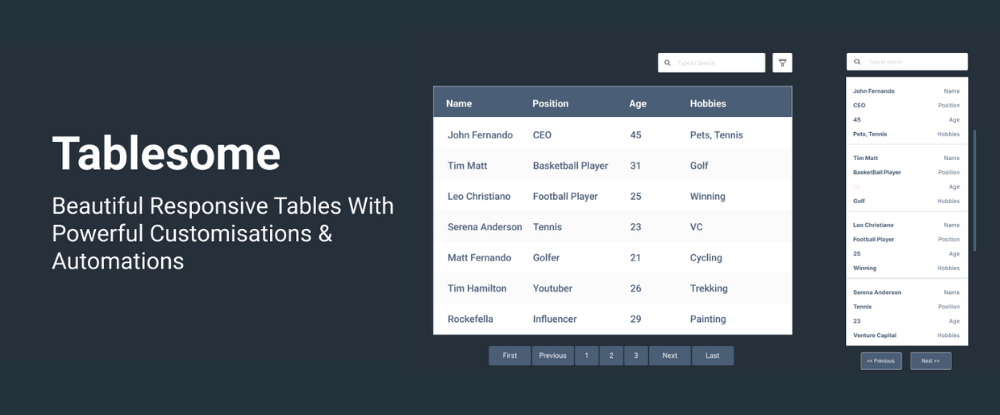Click the Next pagination button
This screenshot has width=1000, height=415.
(x=670, y=356)
